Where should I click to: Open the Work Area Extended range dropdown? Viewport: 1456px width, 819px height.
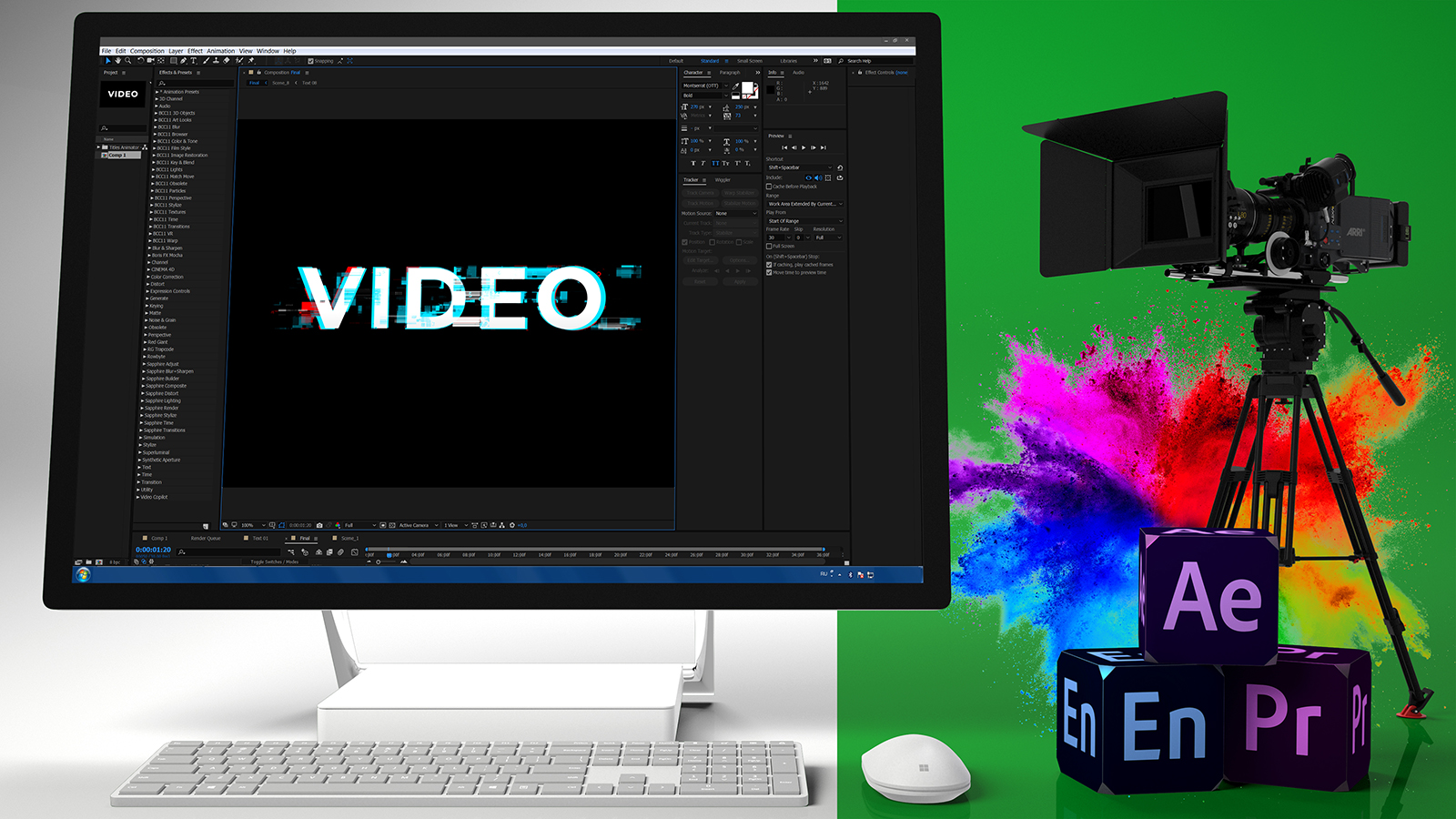click(805, 204)
